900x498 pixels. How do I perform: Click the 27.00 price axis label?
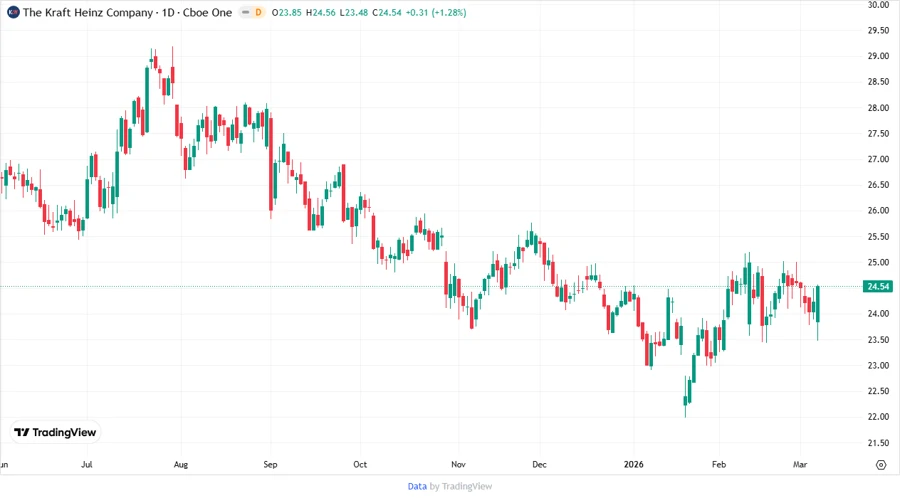point(878,159)
